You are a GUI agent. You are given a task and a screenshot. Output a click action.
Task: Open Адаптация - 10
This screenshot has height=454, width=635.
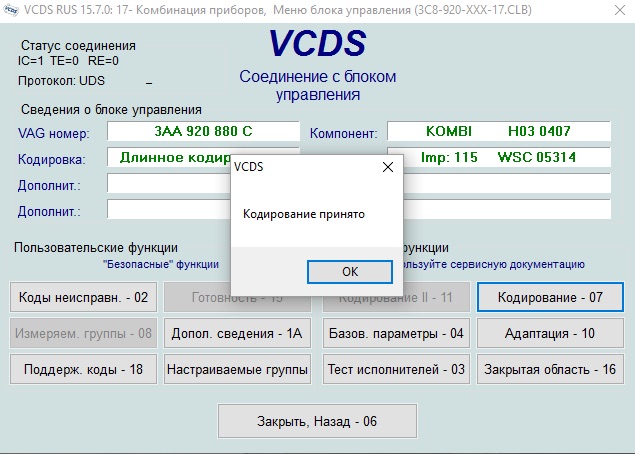click(x=550, y=333)
